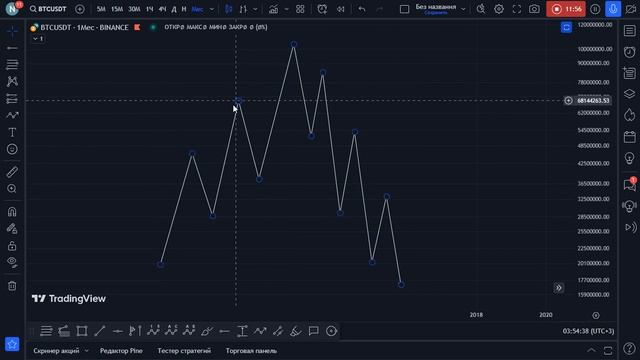
Task: Toggle lock all drawings
Action: point(12,246)
